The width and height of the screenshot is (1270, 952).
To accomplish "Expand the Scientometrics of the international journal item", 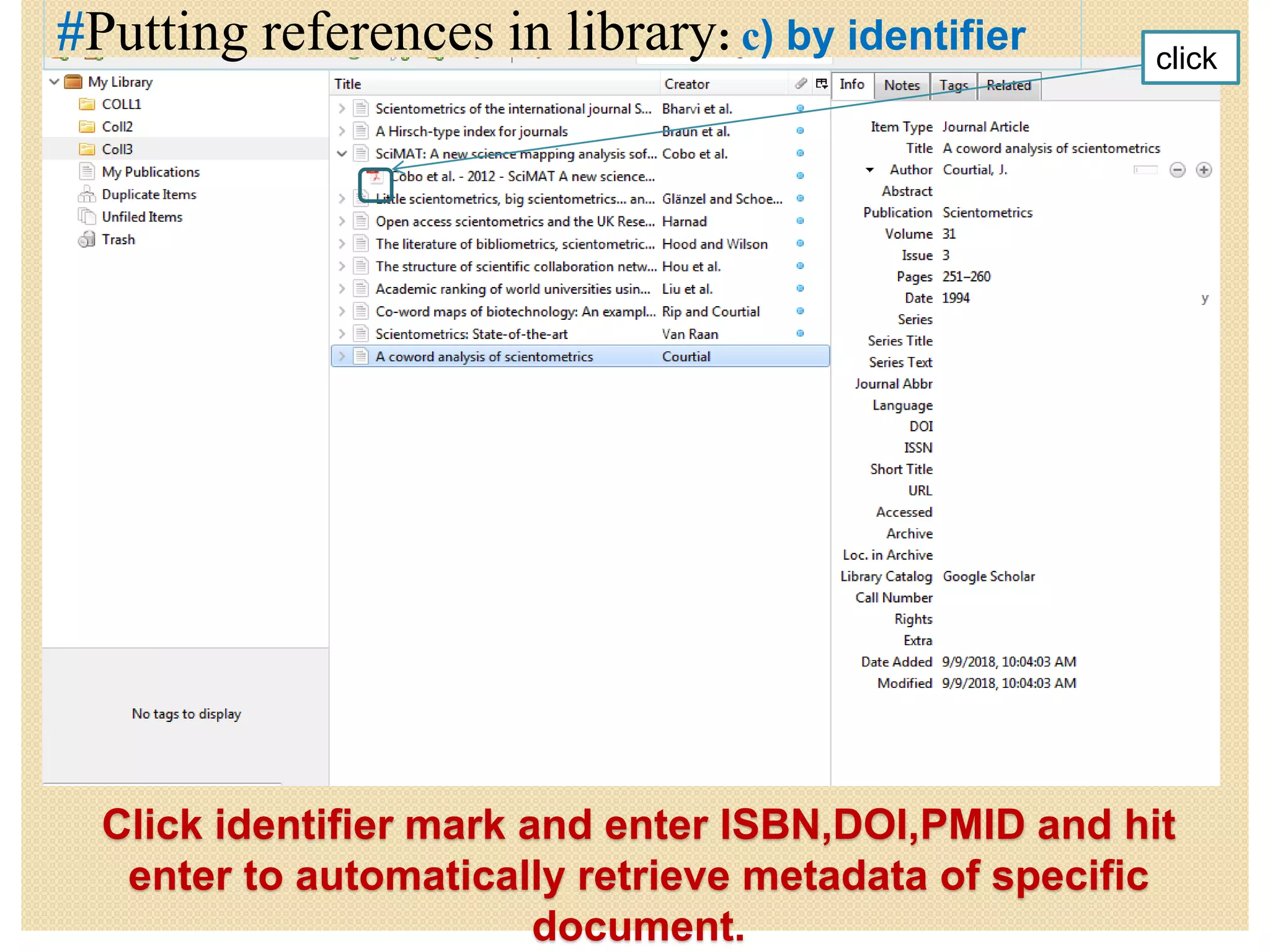I will click(341, 108).
